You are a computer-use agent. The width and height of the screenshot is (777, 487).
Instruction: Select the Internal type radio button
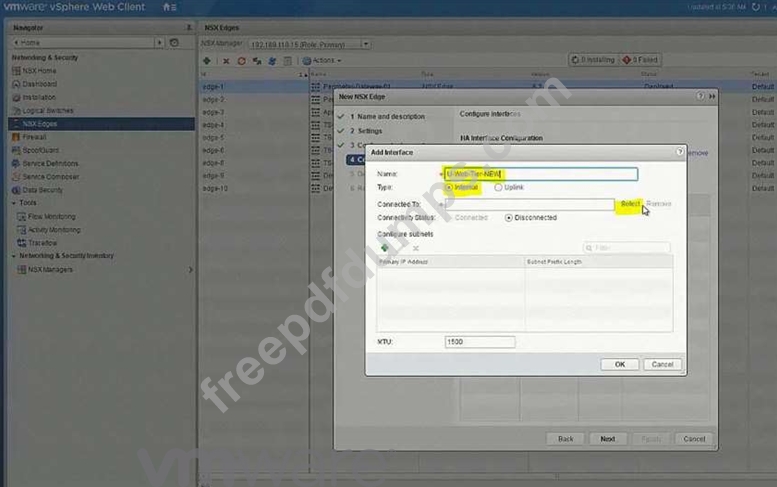click(x=449, y=188)
